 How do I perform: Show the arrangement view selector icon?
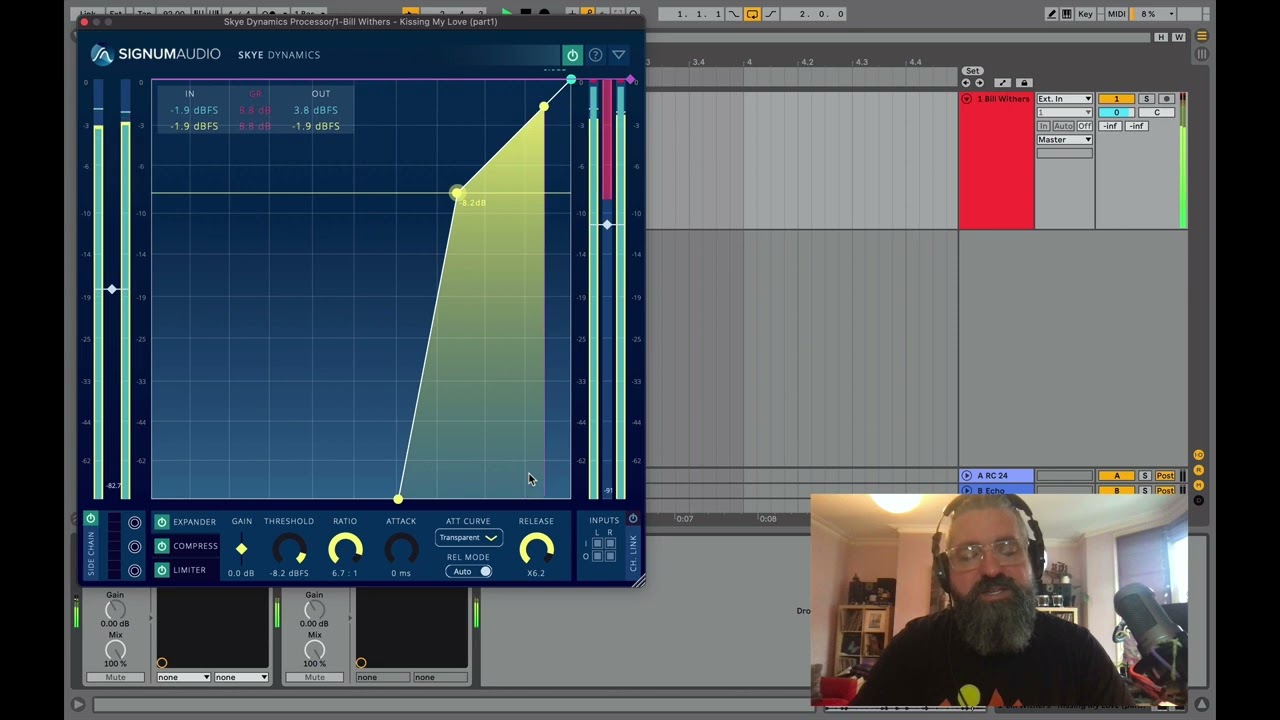click(x=1201, y=37)
